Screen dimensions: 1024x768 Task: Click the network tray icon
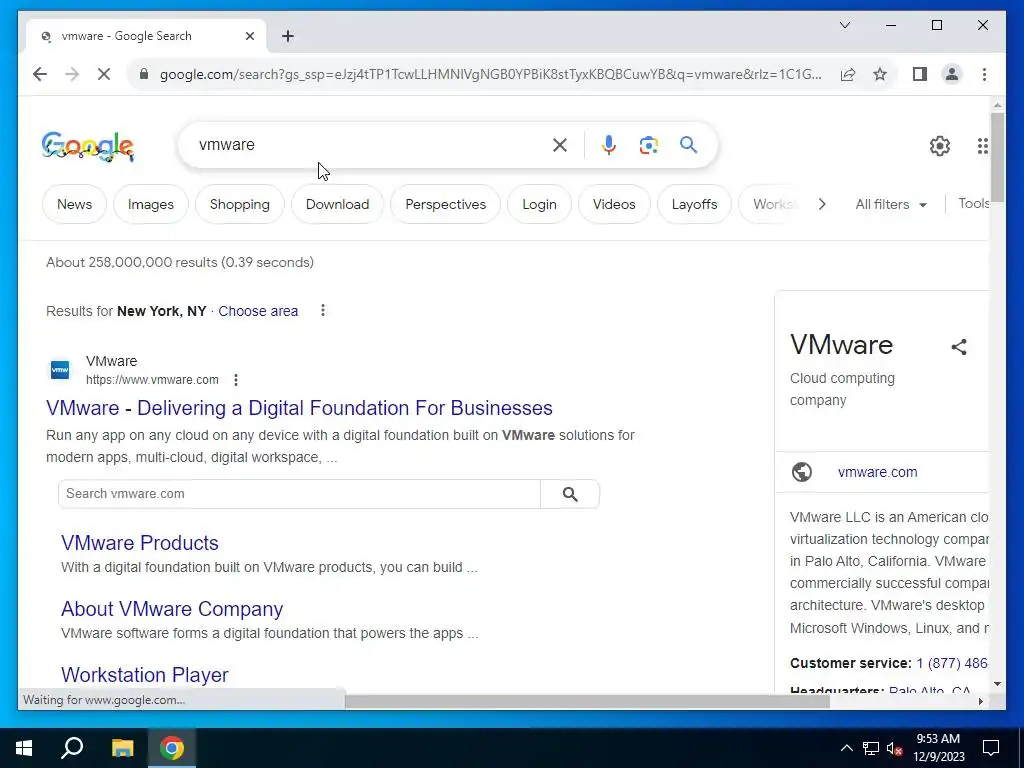871,748
